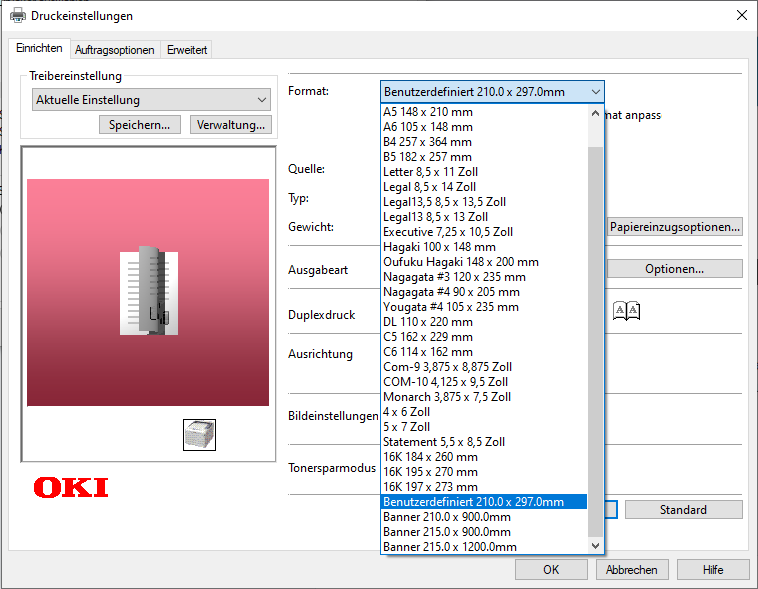Screen dimensions: 758x589
Task: Click the small printer thumbnail image
Action: [199, 435]
